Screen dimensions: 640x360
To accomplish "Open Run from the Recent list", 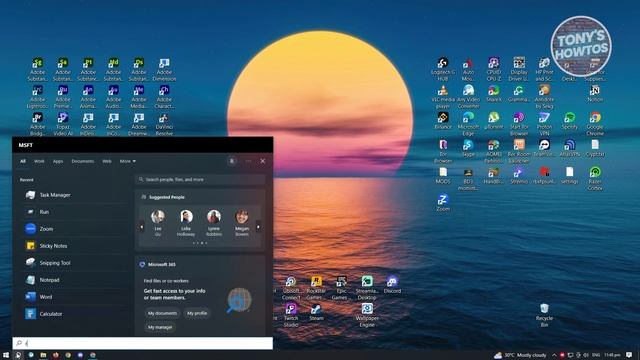I will pyautogui.click(x=74, y=212).
